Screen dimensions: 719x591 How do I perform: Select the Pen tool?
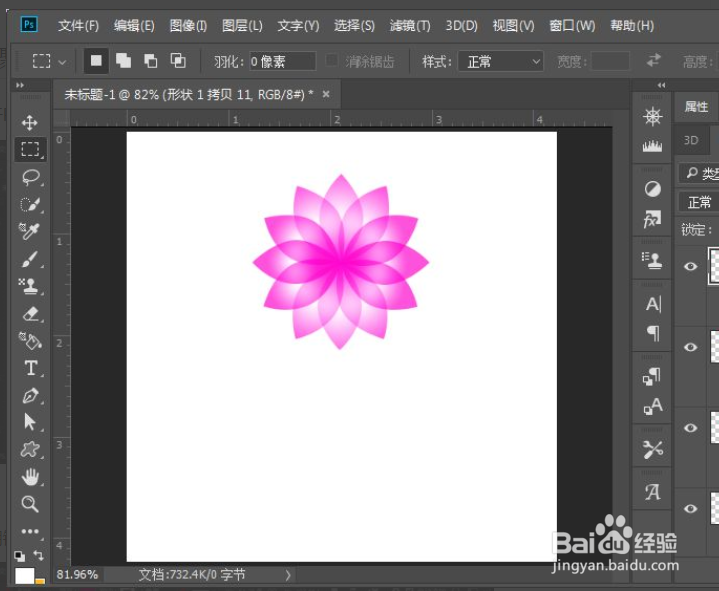coord(30,395)
